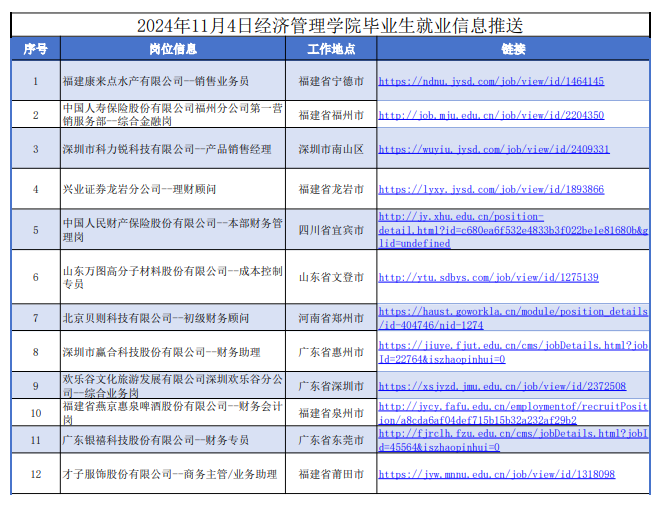663x508 pixels.
Task: Click the 序号 header cell
Action: 36,49
